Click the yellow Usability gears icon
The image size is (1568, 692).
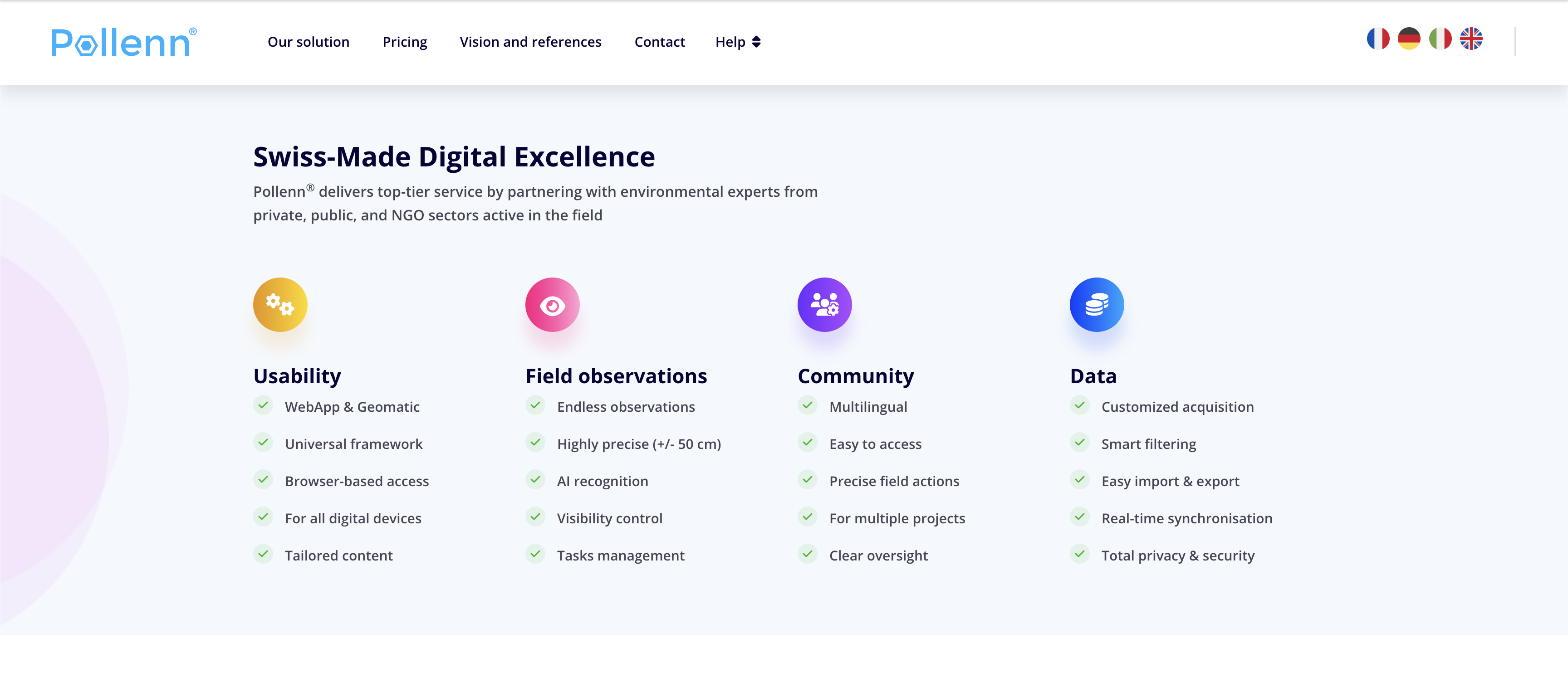pos(280,305)
